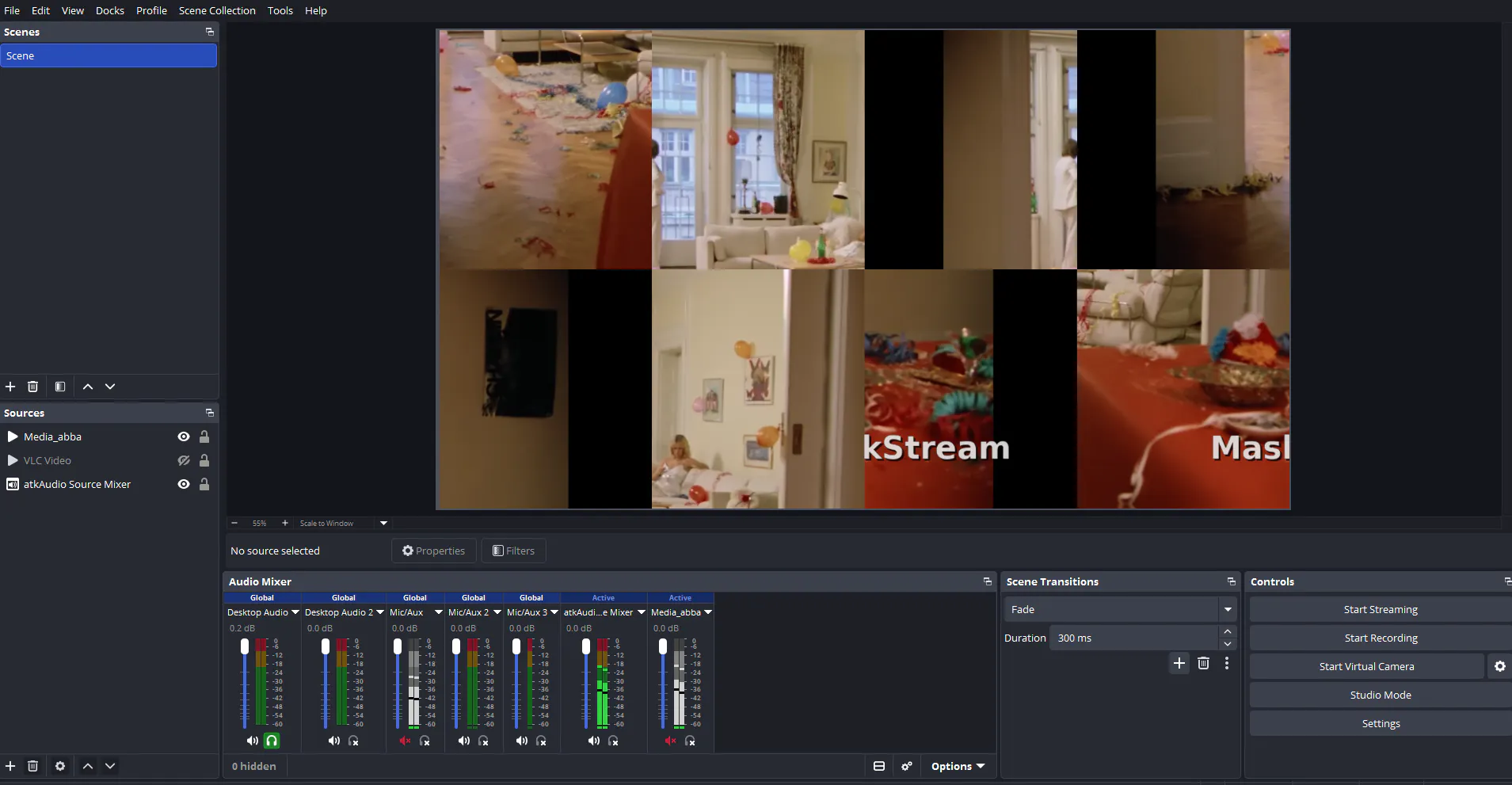This screenshot has height=785, width=1512.
Task: Move the scene down in Scenes list
Action: (x=110, y=387)
